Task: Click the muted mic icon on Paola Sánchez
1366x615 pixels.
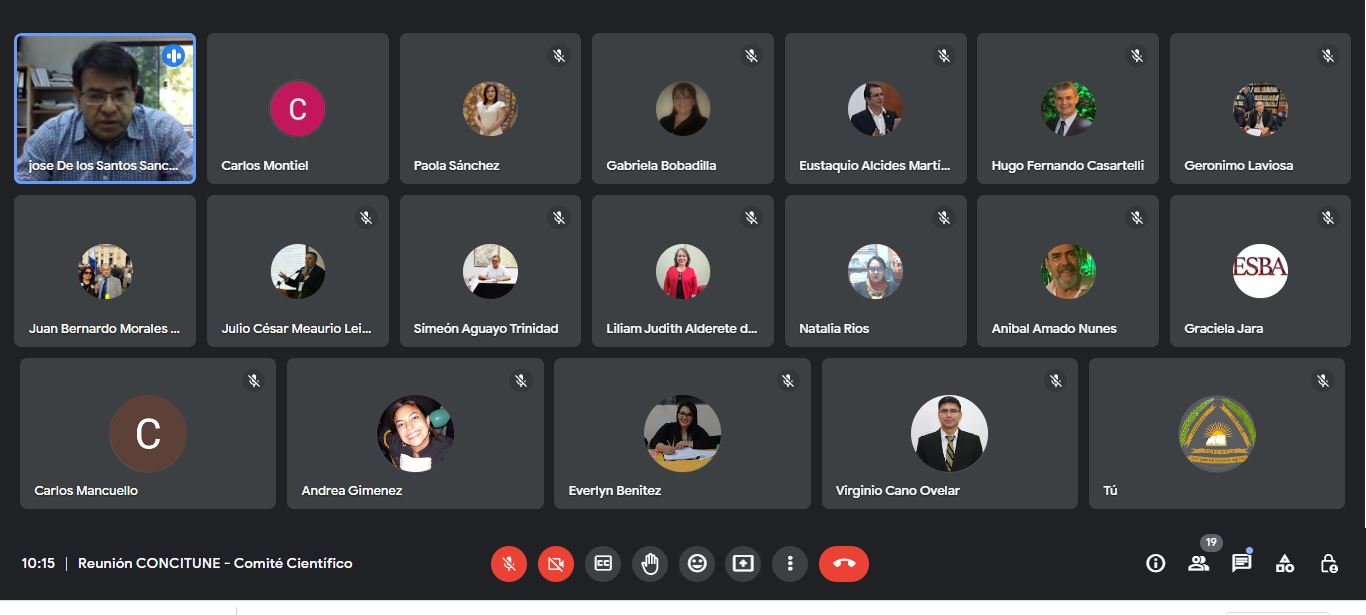Action: pos(559,55)
